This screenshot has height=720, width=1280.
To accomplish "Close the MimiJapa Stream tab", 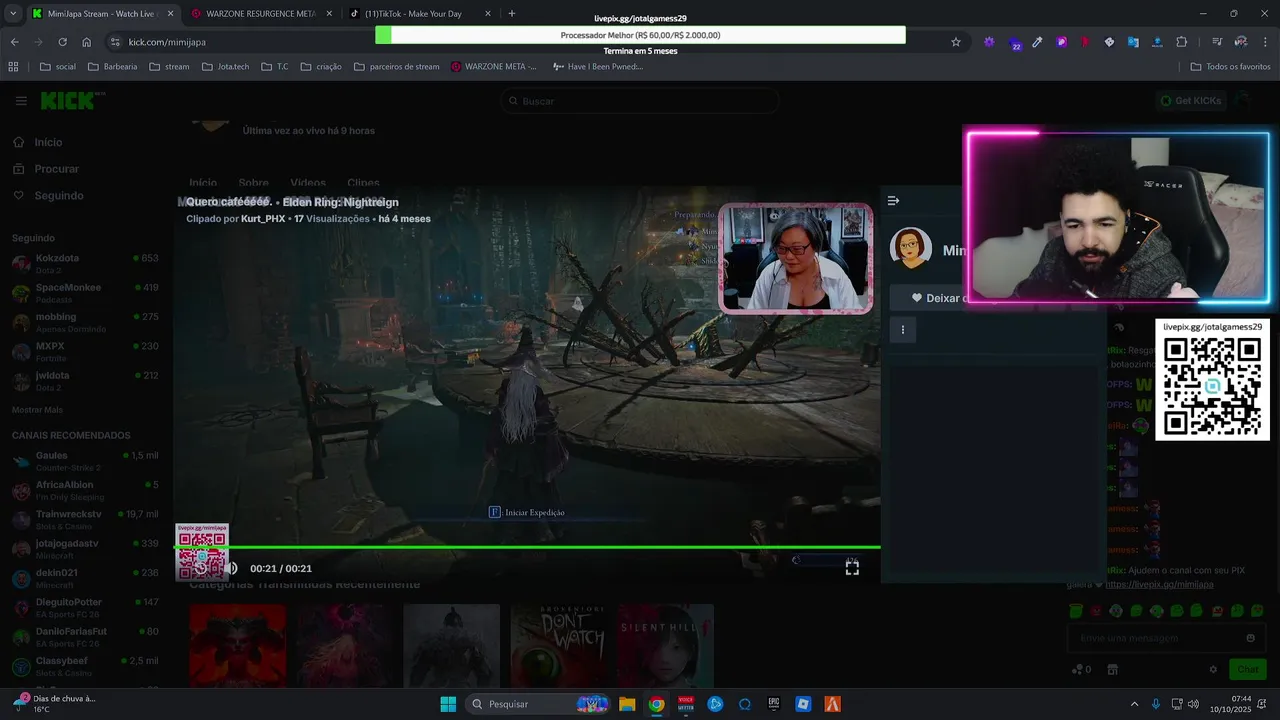I will (170, 14).
